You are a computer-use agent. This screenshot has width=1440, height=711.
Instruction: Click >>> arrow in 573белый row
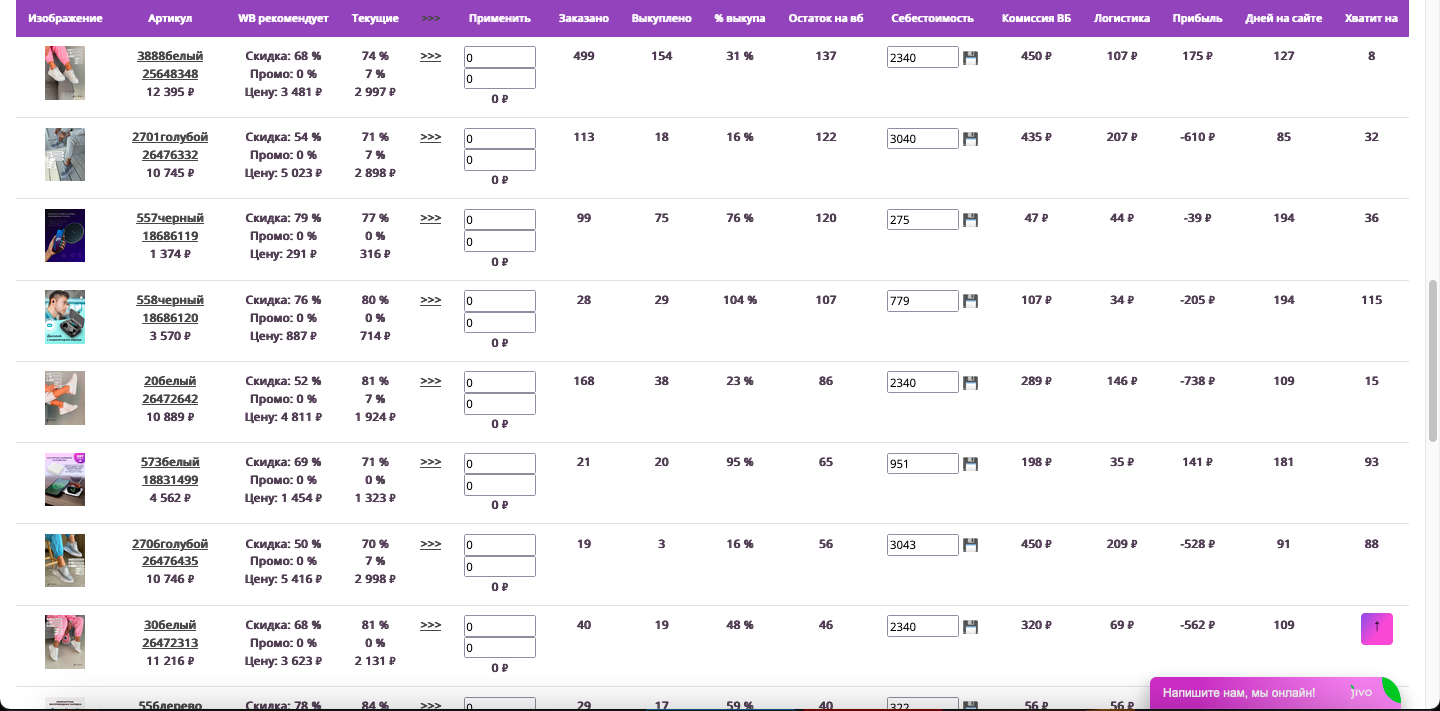point(430,462)
